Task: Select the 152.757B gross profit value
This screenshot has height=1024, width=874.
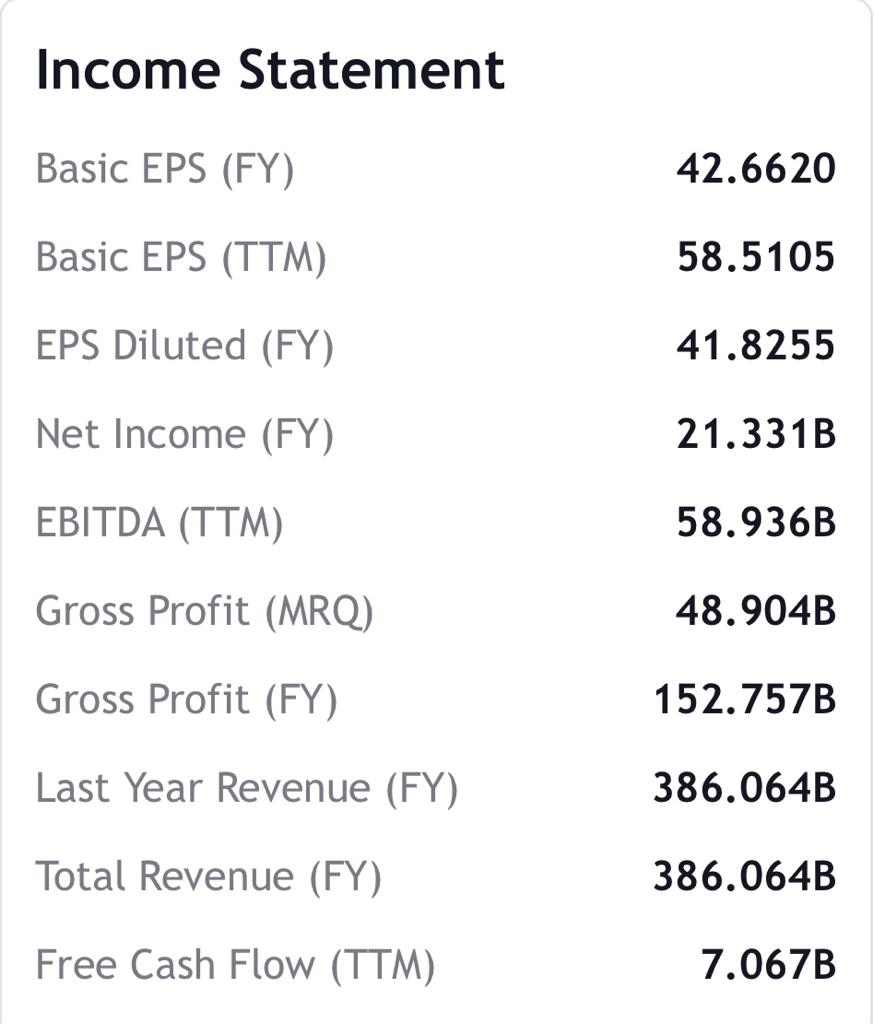Action: coord(745,699)
